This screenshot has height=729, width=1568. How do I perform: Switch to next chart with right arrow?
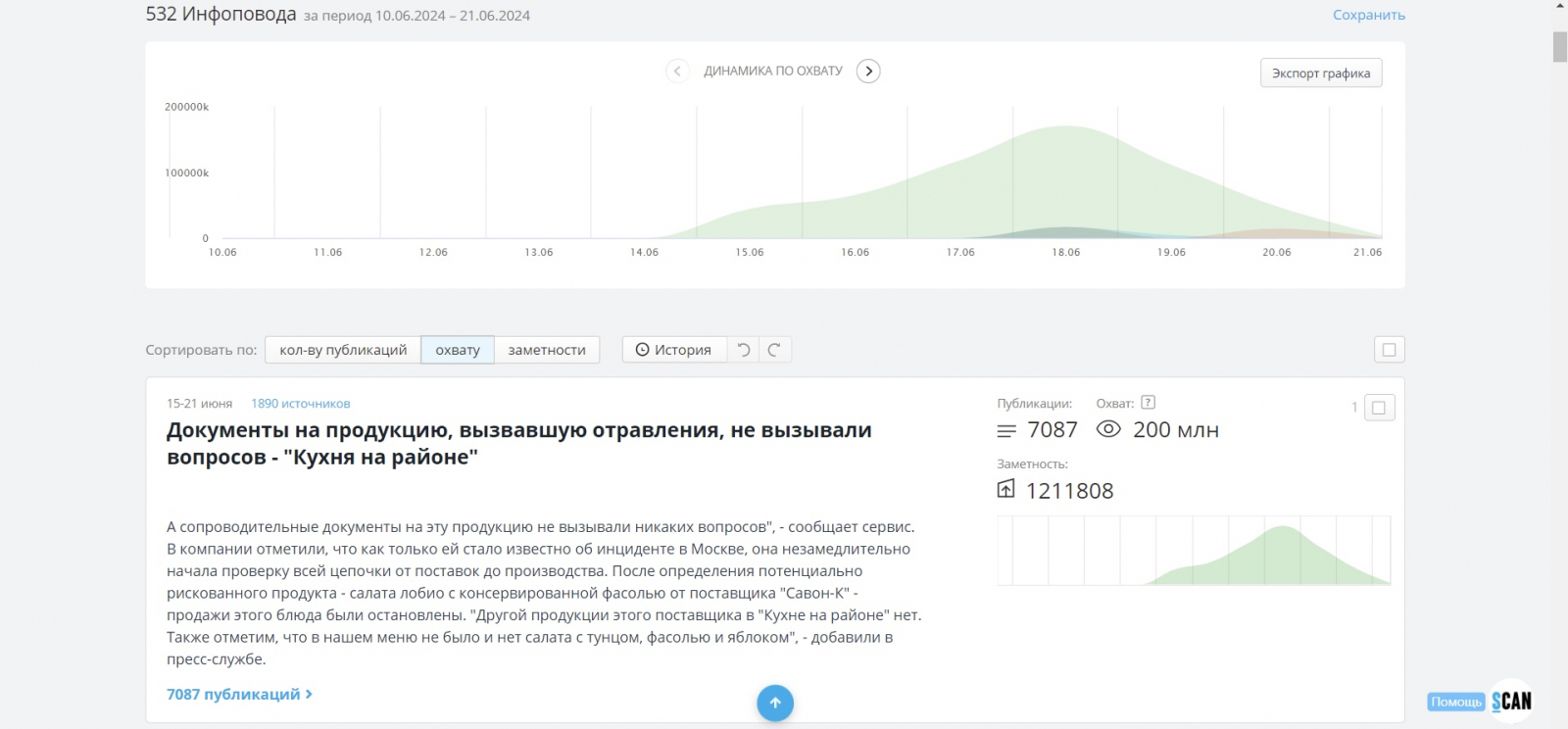(x=868, y=72)
